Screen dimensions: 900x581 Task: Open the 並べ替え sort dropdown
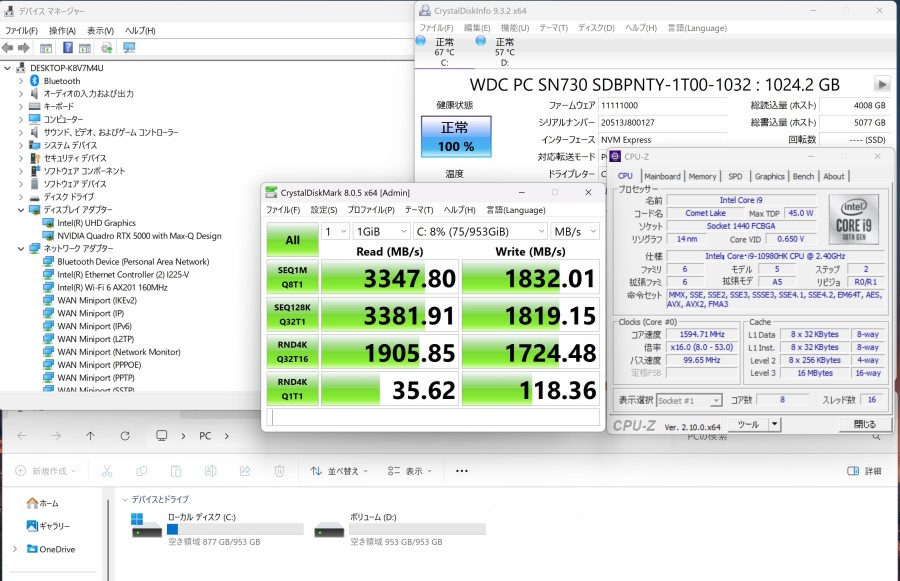pyautogui.click(x=339, y=471)
